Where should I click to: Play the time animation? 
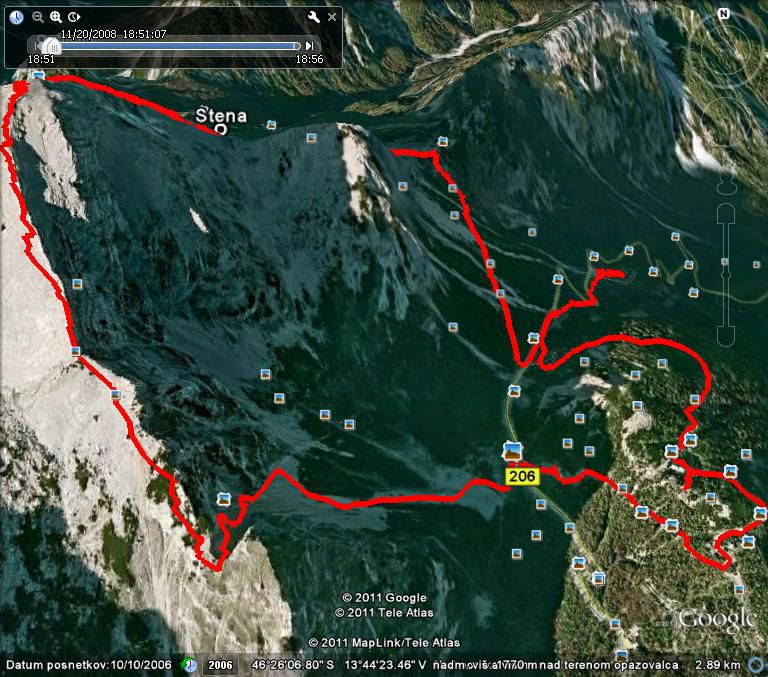point(74,17)
